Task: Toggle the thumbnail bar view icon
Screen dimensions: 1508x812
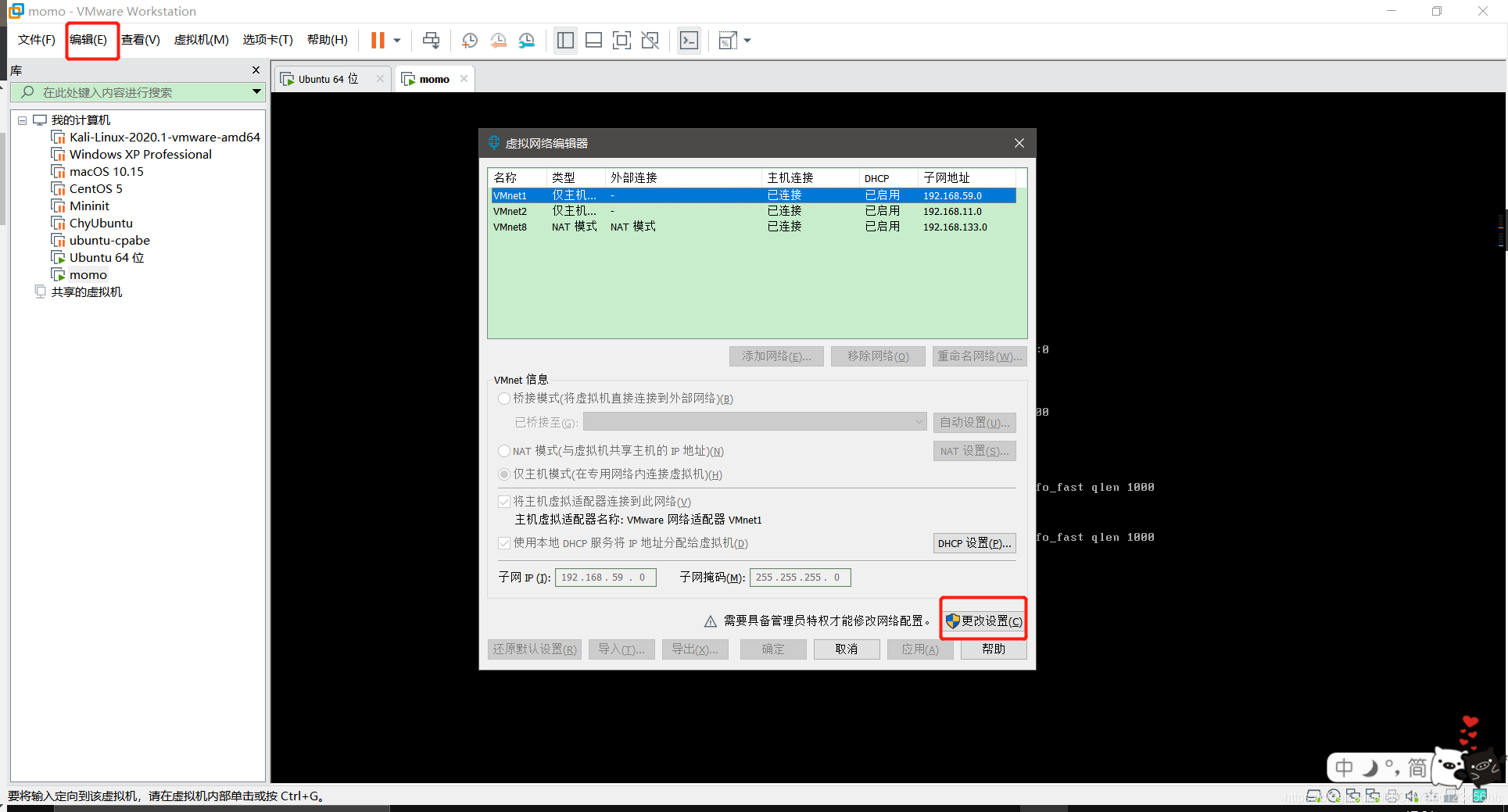Action: click(x=594, y=41)
